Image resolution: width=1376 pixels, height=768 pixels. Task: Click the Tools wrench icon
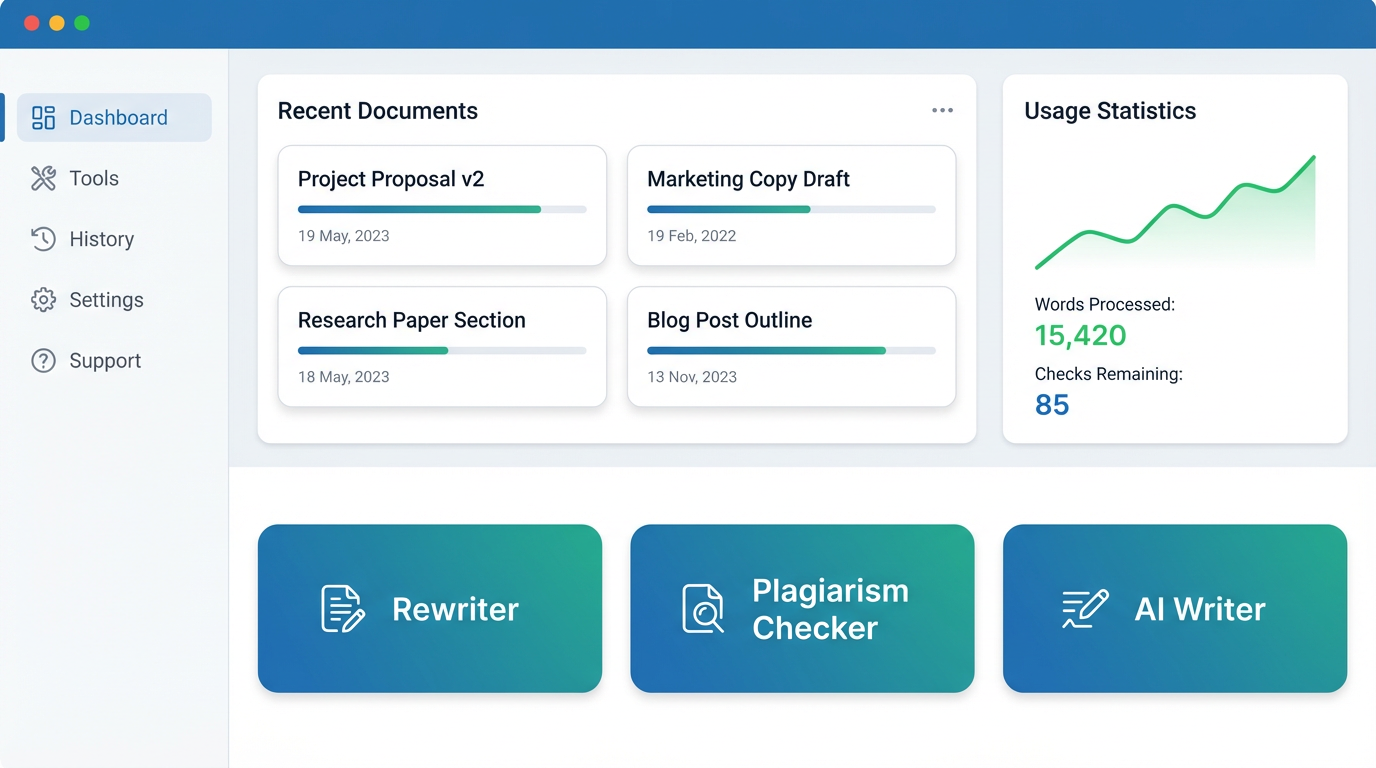tap(43, 179)
